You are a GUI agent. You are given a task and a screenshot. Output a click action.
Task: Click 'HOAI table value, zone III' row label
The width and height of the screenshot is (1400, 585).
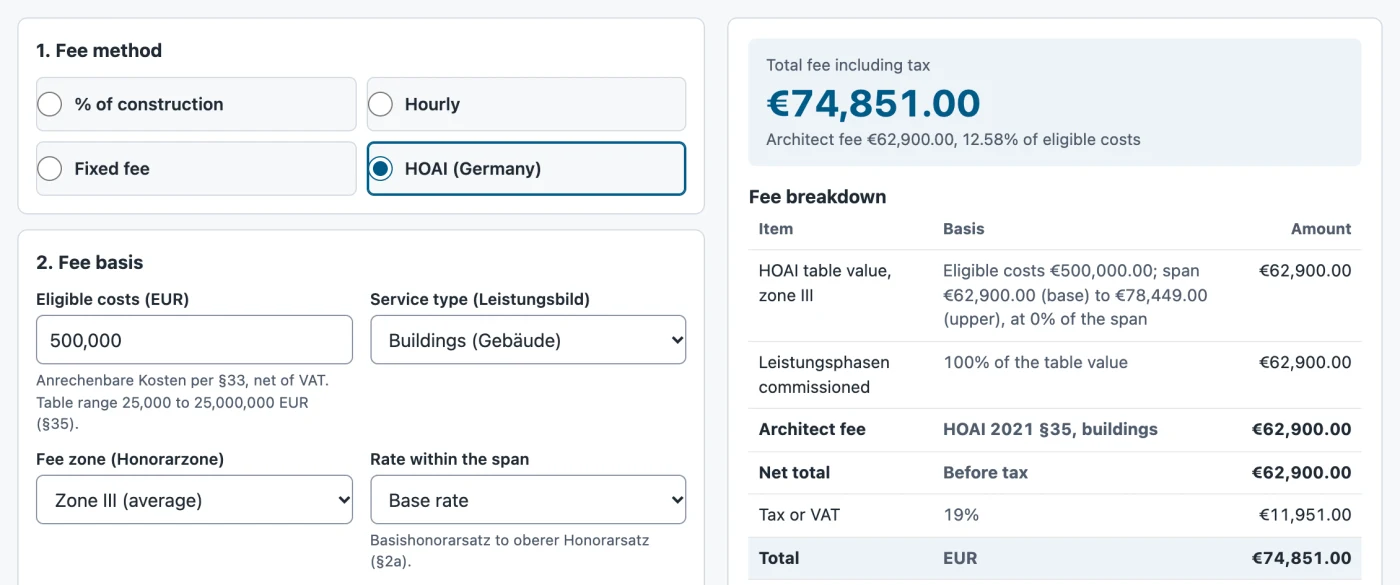pyautogui.click(x=825, y=283)
